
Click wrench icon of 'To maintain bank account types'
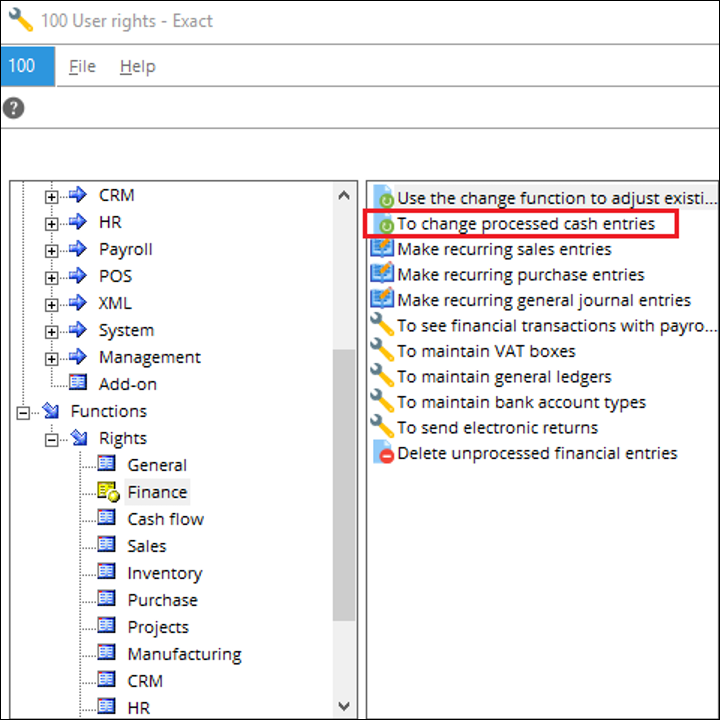(382, 401)
